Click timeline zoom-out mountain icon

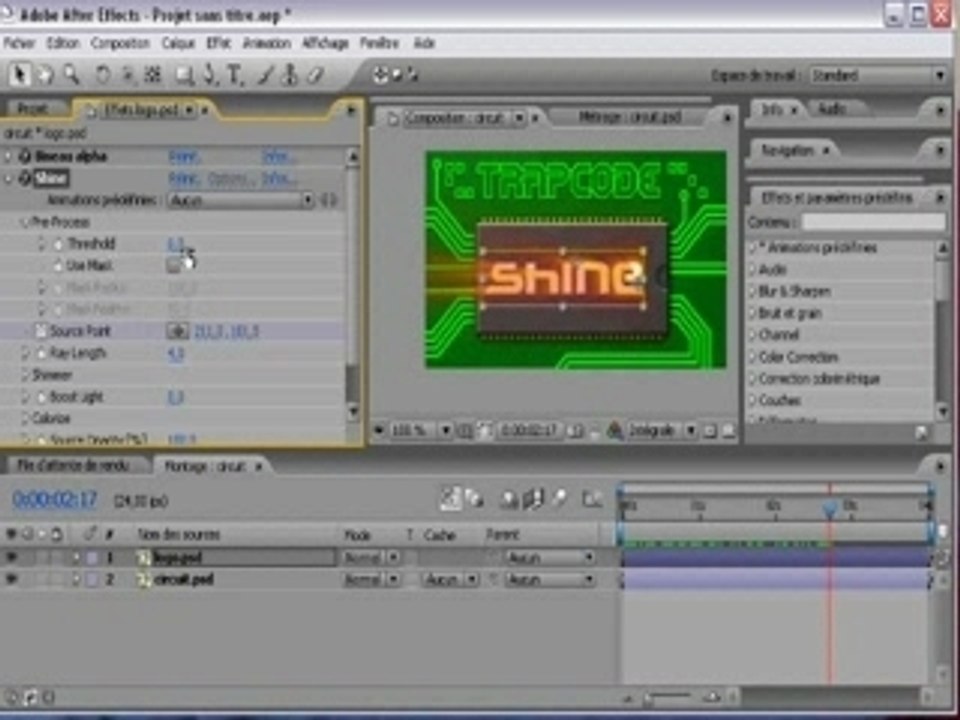pos(629,697)
